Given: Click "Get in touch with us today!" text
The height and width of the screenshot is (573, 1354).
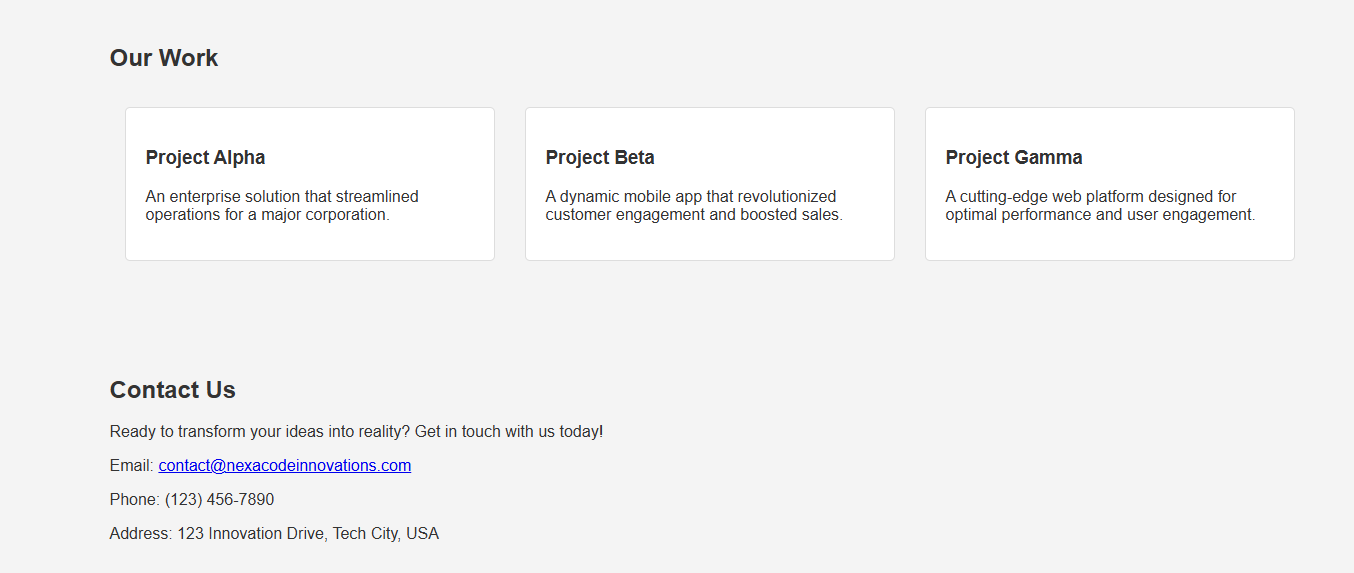Looking at the screenshot, I should coord(508,432).
